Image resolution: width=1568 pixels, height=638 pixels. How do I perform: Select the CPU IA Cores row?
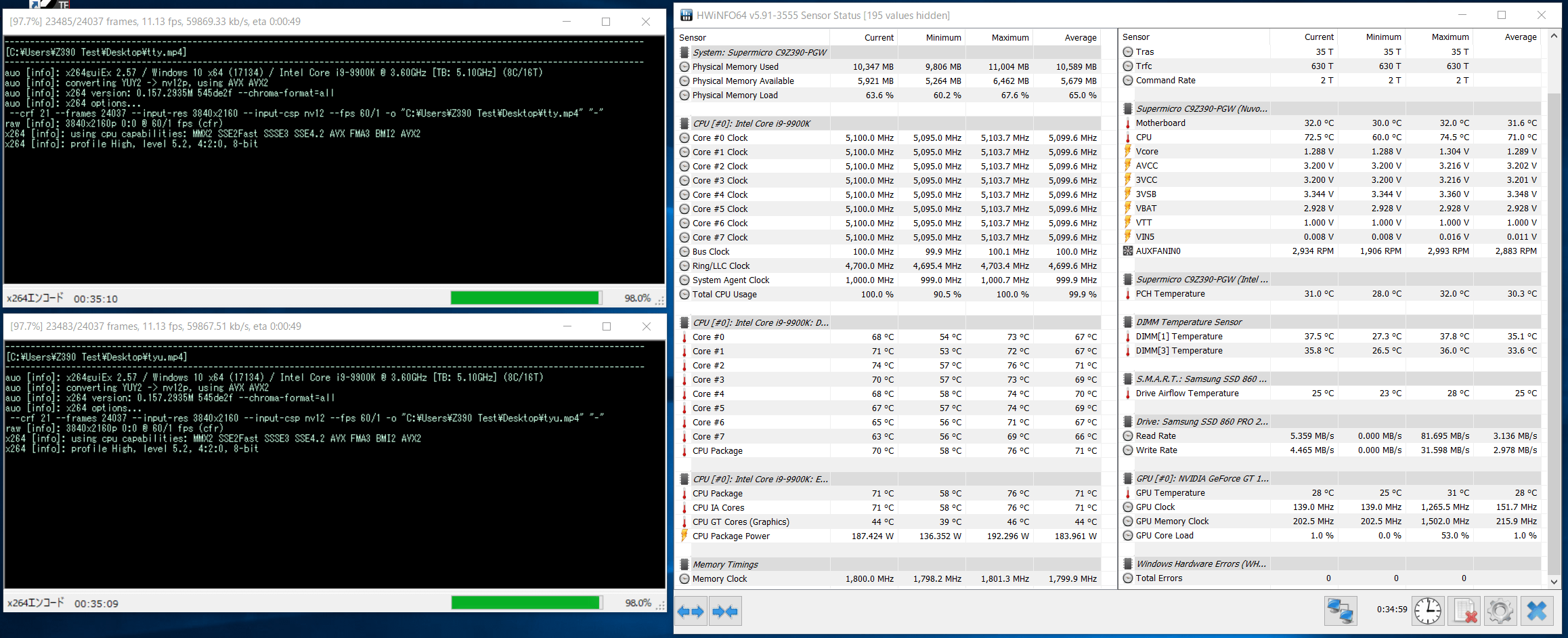pos(889,507)
